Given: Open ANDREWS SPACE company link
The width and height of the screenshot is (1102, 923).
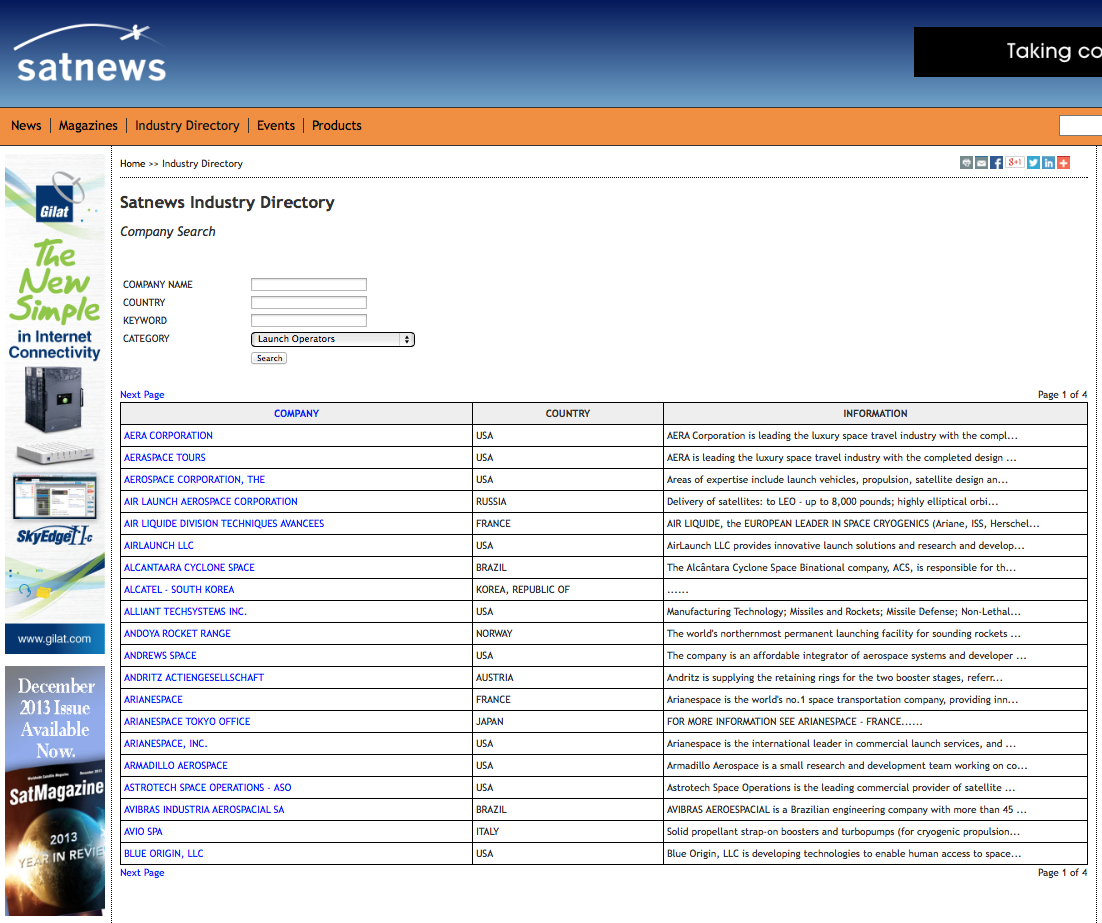Looking at the screenshot, I should click(160, 656).
